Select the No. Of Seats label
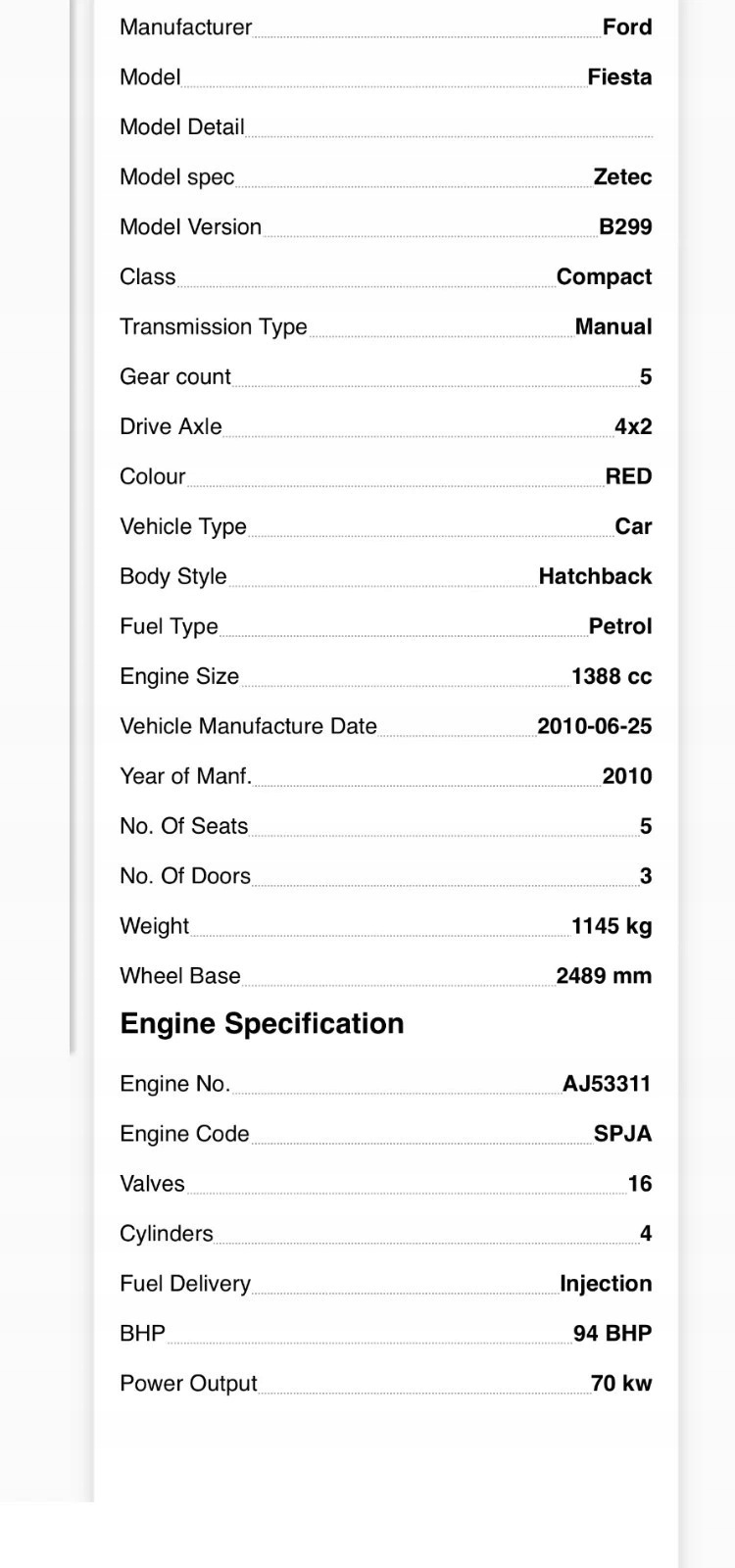This screenshot has height=1568, width=735. (184, 827)
